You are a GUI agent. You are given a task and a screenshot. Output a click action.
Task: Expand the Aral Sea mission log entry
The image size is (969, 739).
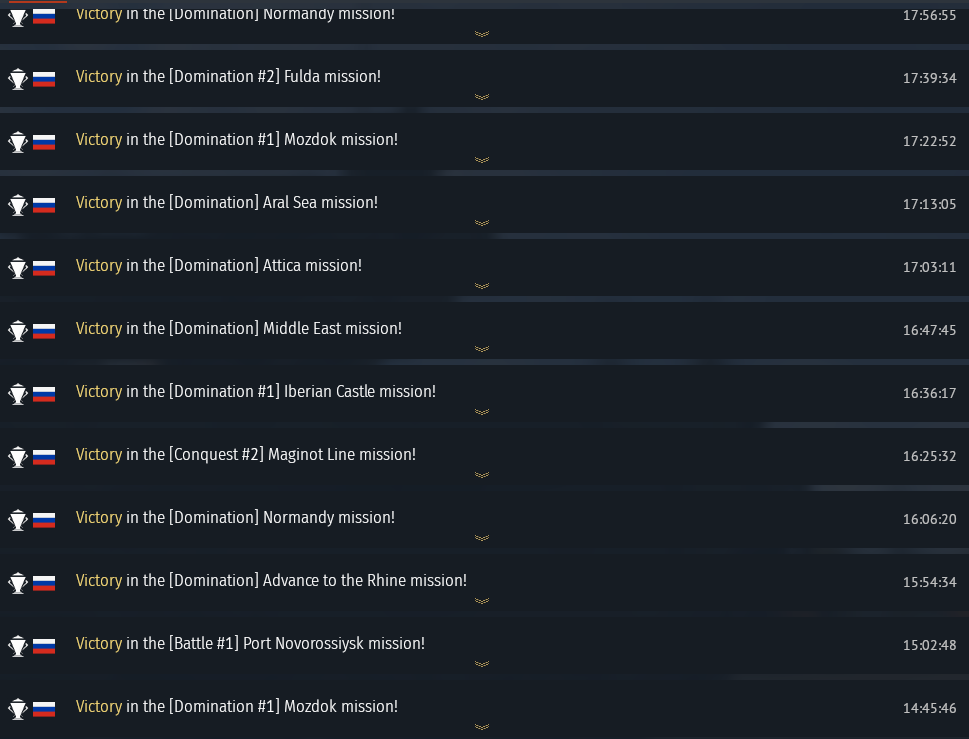point(482,223)
